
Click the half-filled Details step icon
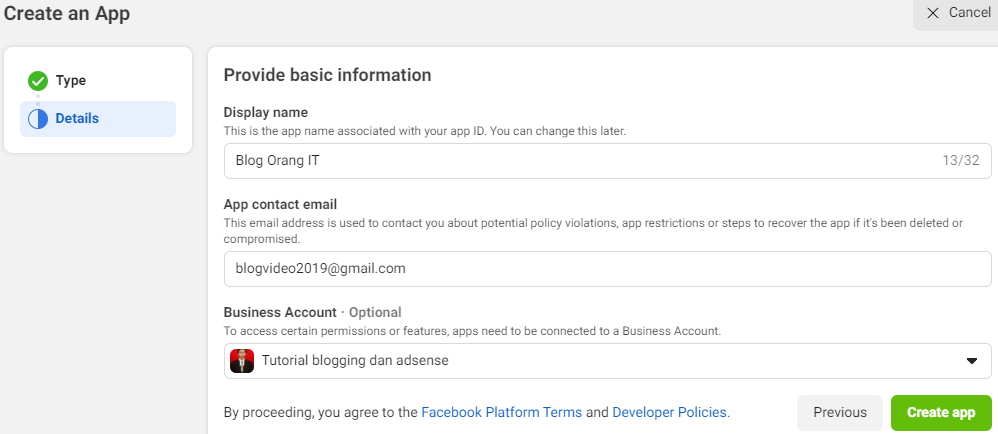coord(38,119)
